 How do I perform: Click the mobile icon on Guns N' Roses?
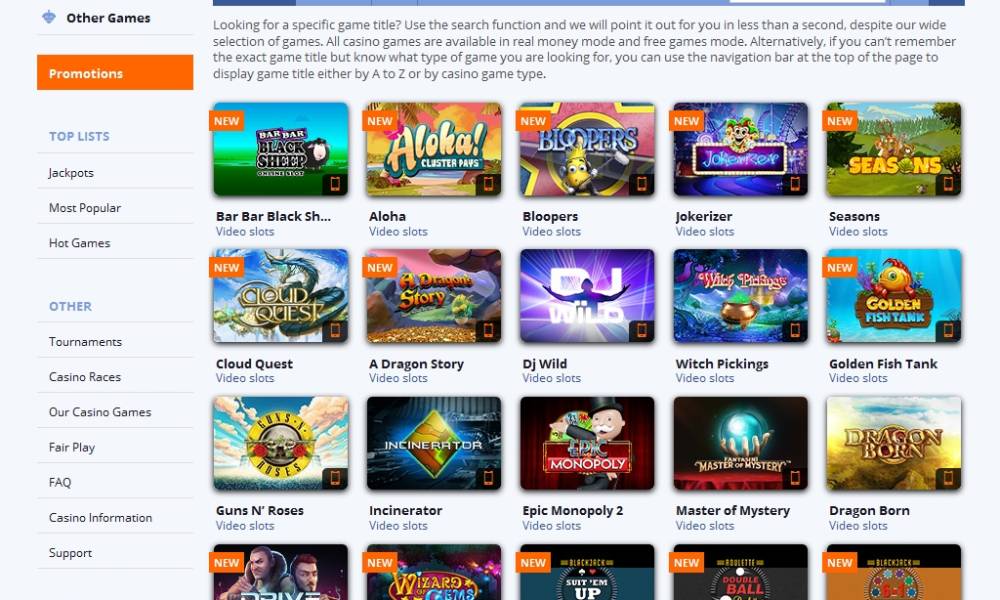click(x=335, y=478)
